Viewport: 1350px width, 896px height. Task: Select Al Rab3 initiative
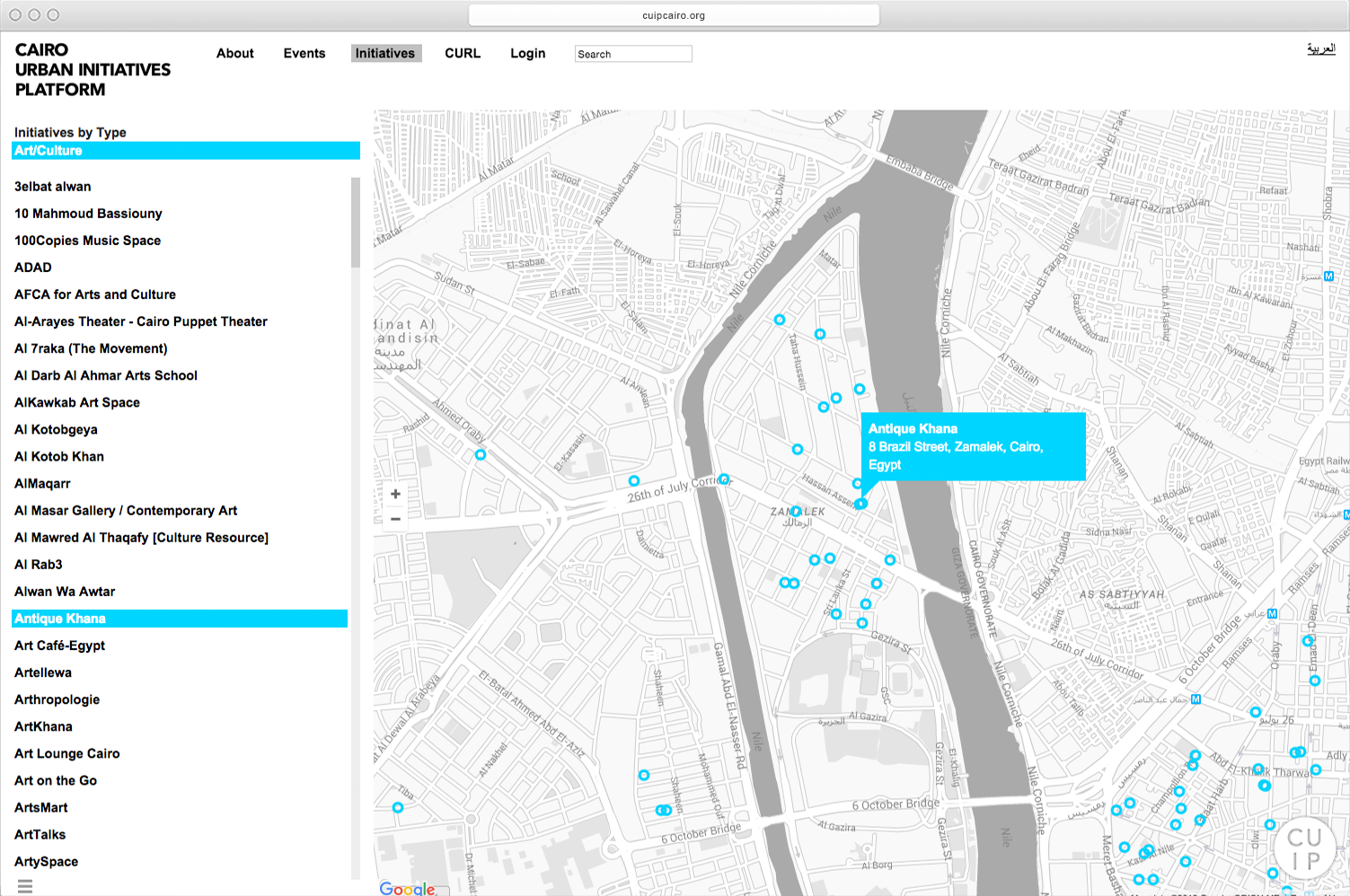(x=39, y=564)
